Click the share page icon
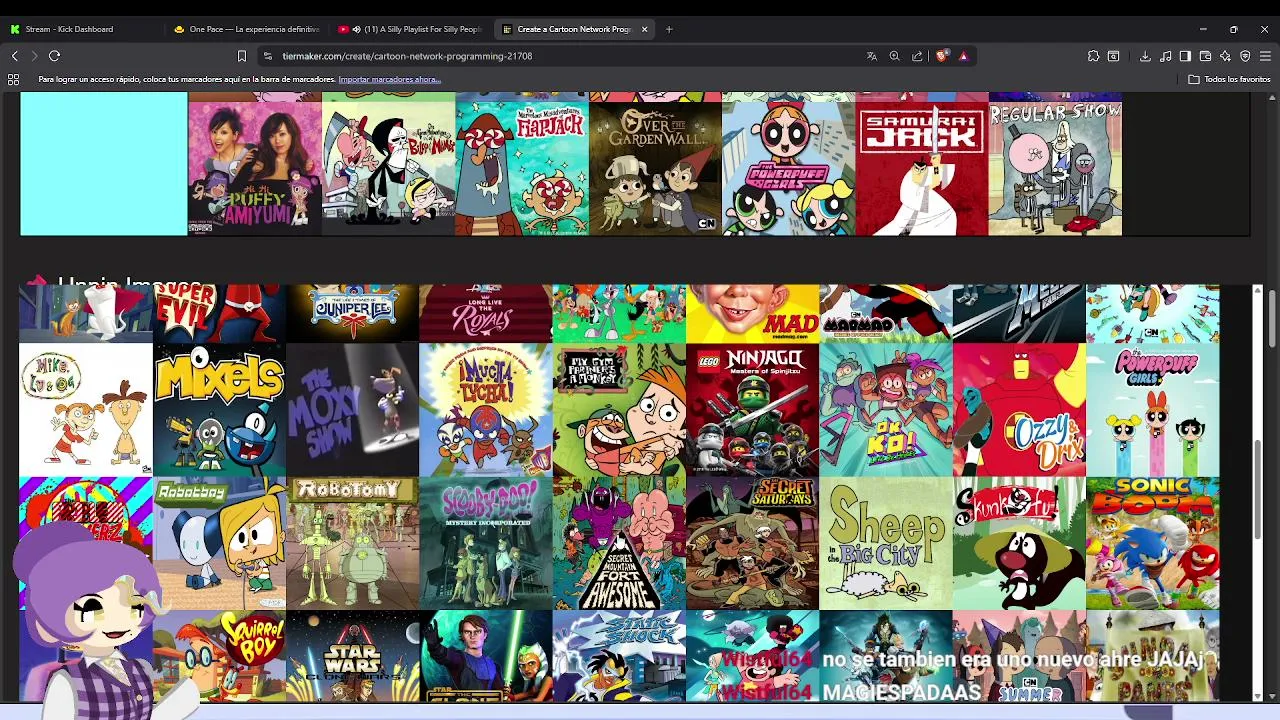The height and width of the screenshot is (720, 1280). click(x=917, y=56)
